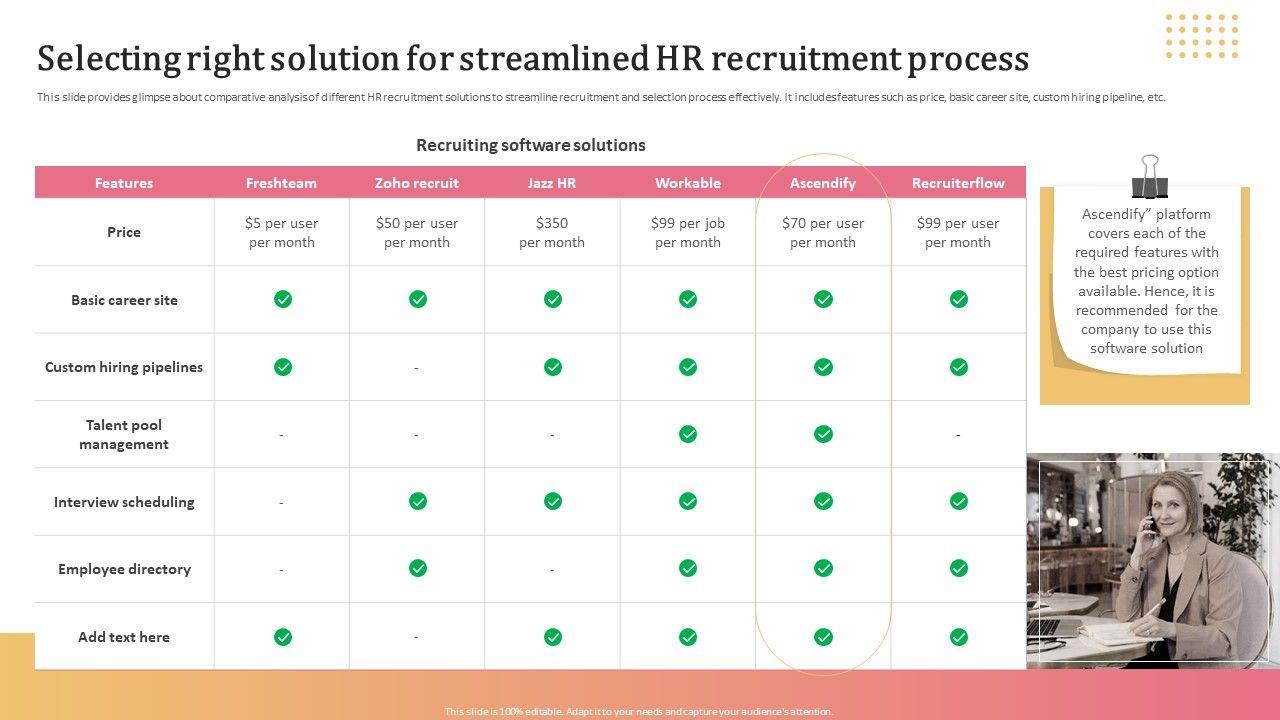Click the Ascendify check mark for Basic career site

click(x=823, y=299)
